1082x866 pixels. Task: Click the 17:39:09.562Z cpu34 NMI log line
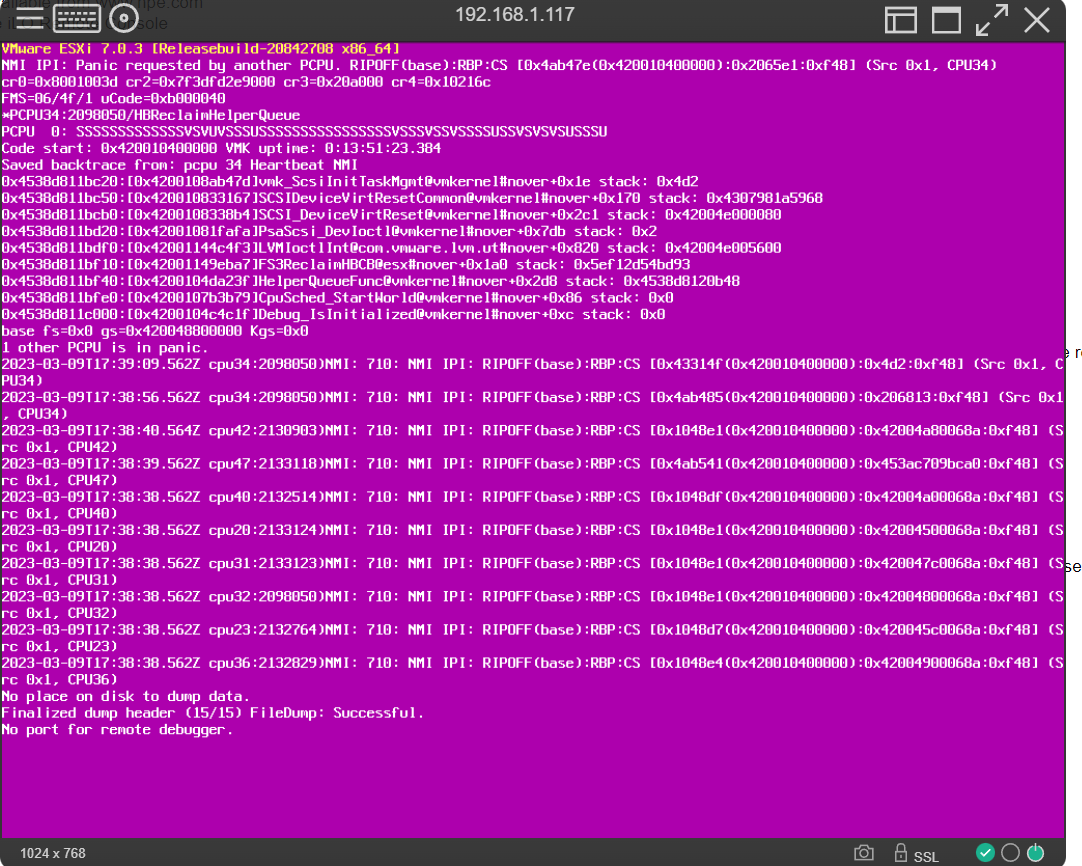click(x=533, y=372)
